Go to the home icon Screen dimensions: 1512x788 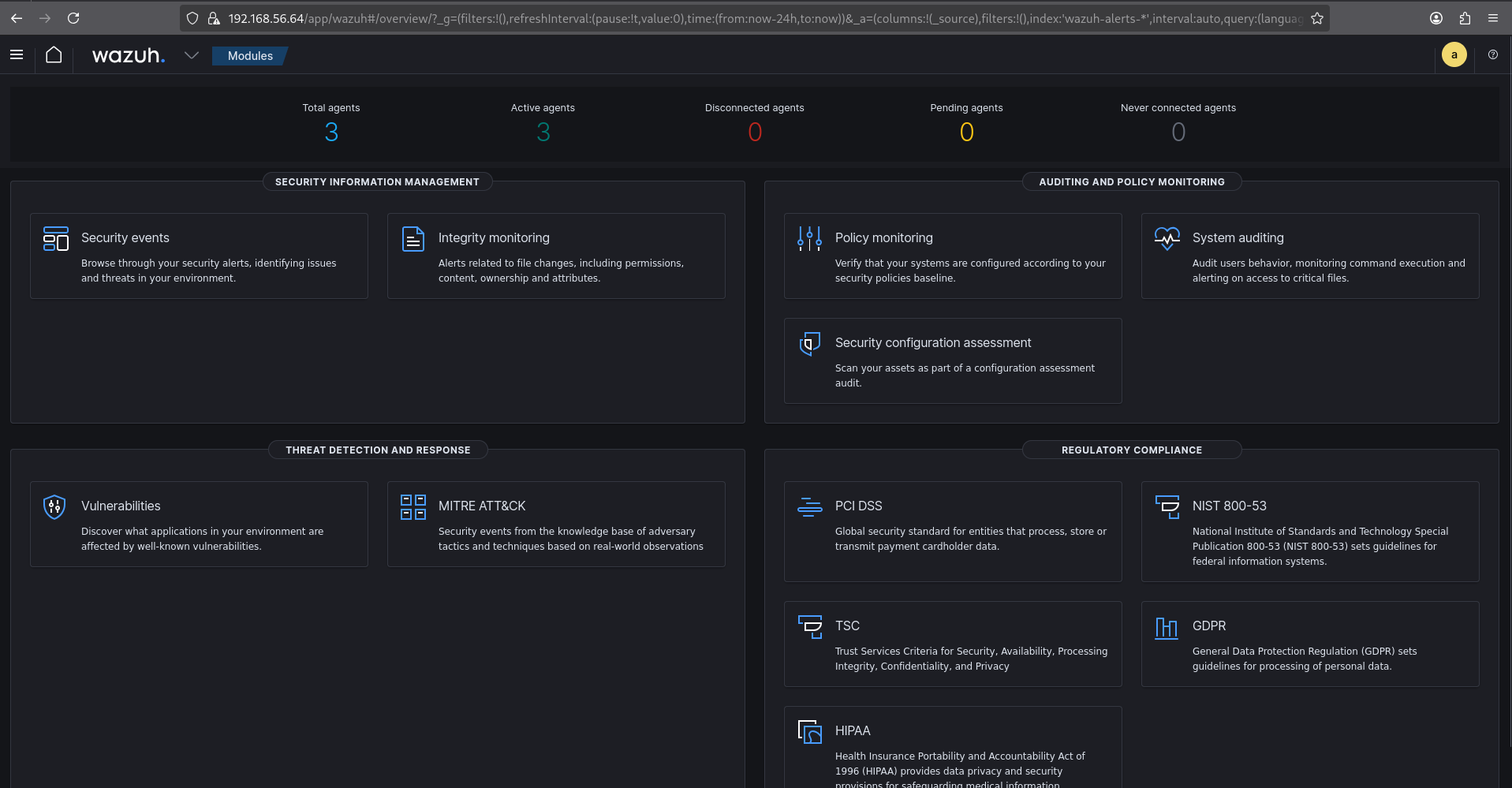coord(54,54)
